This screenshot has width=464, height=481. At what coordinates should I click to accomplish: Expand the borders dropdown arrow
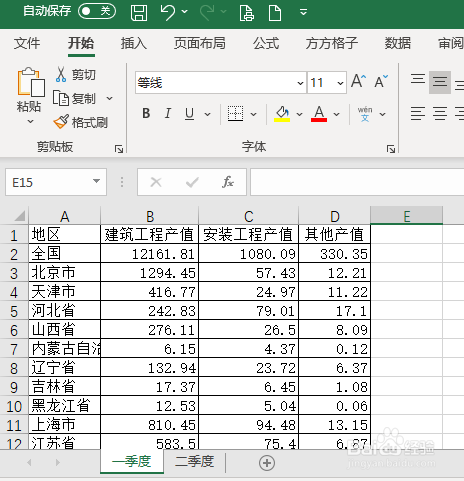tap(253, 114)
